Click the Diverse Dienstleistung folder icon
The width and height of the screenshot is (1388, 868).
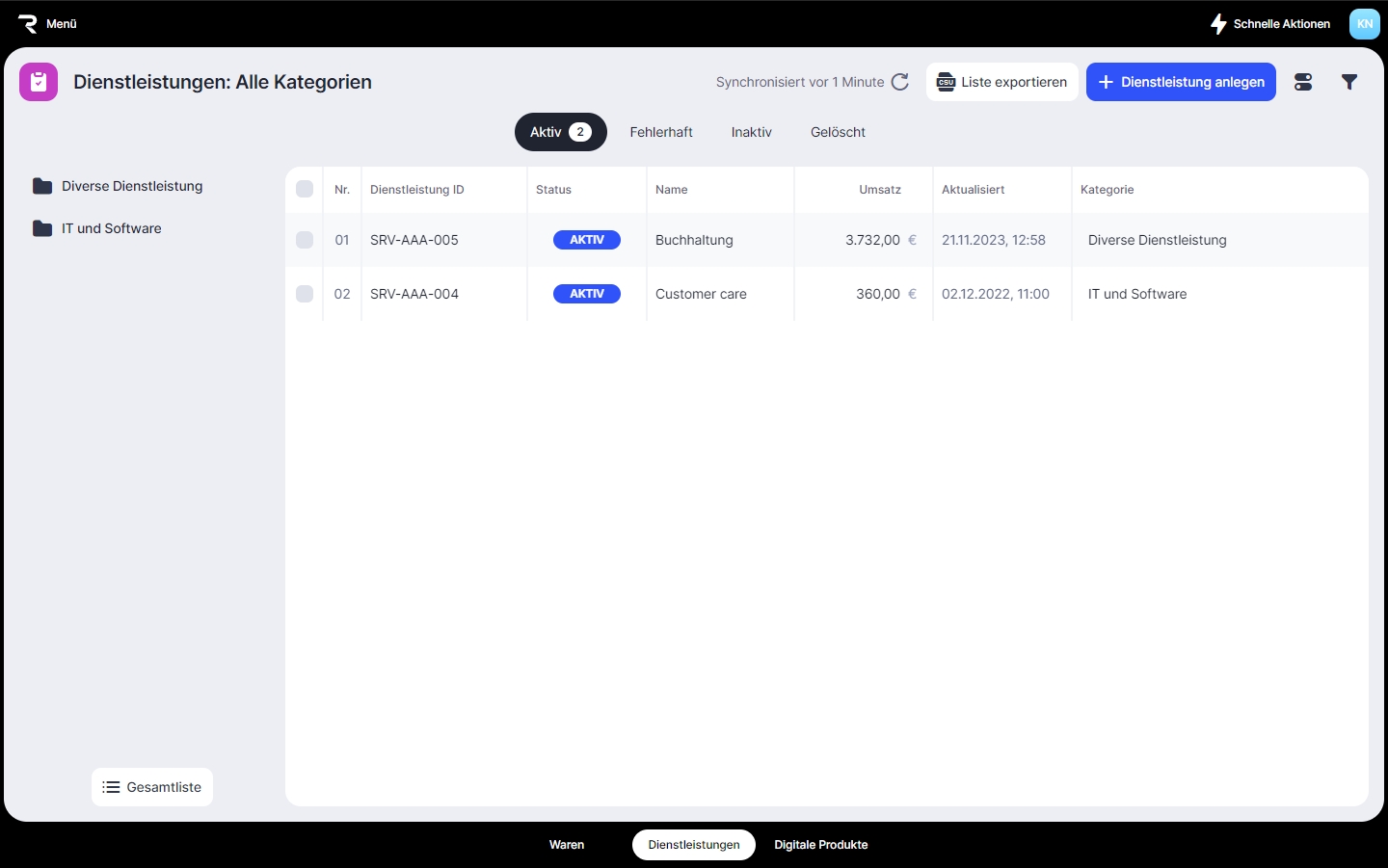click(42, 186)
